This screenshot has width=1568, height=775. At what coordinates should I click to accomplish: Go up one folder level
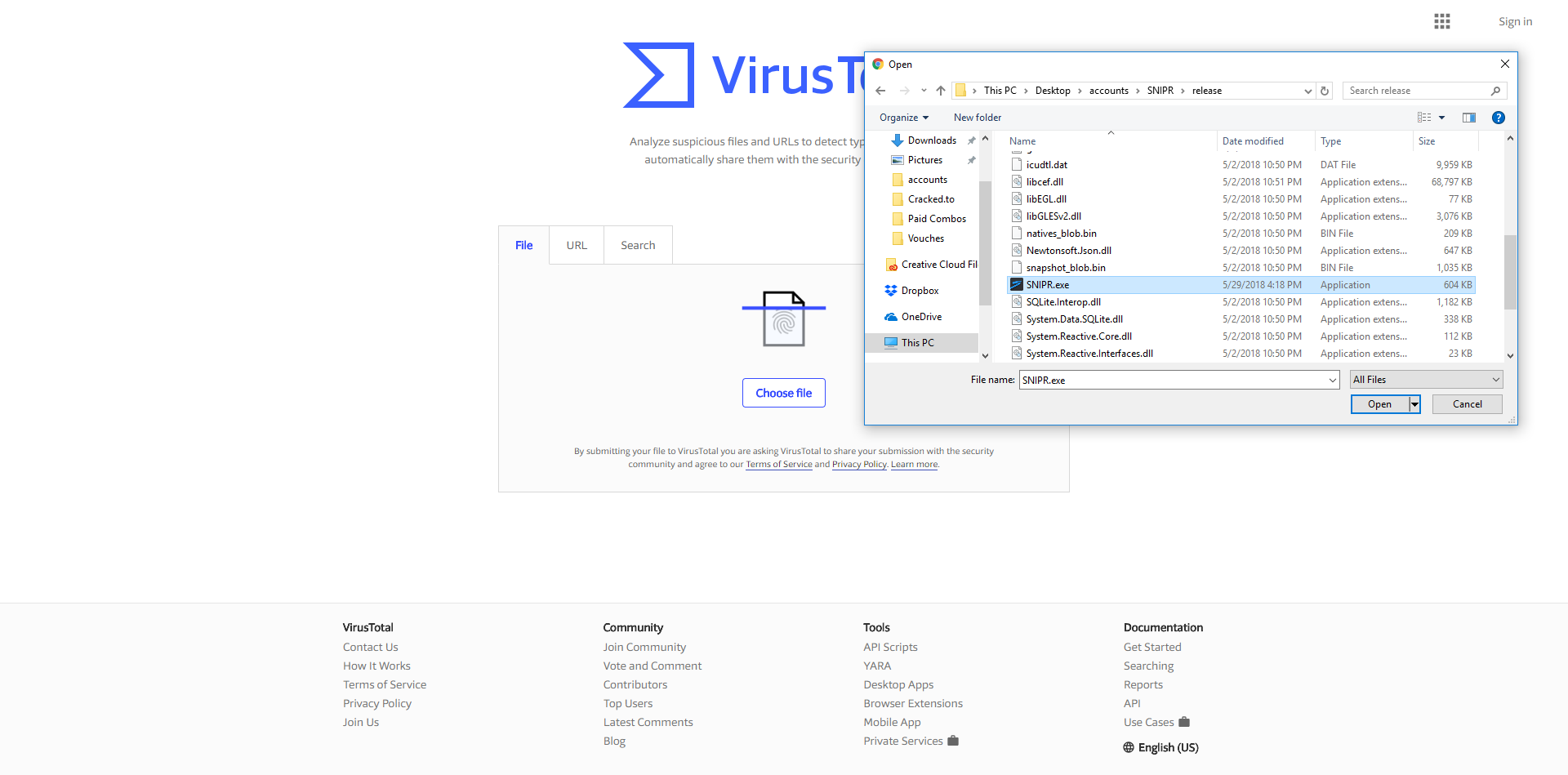coord(941,91)
